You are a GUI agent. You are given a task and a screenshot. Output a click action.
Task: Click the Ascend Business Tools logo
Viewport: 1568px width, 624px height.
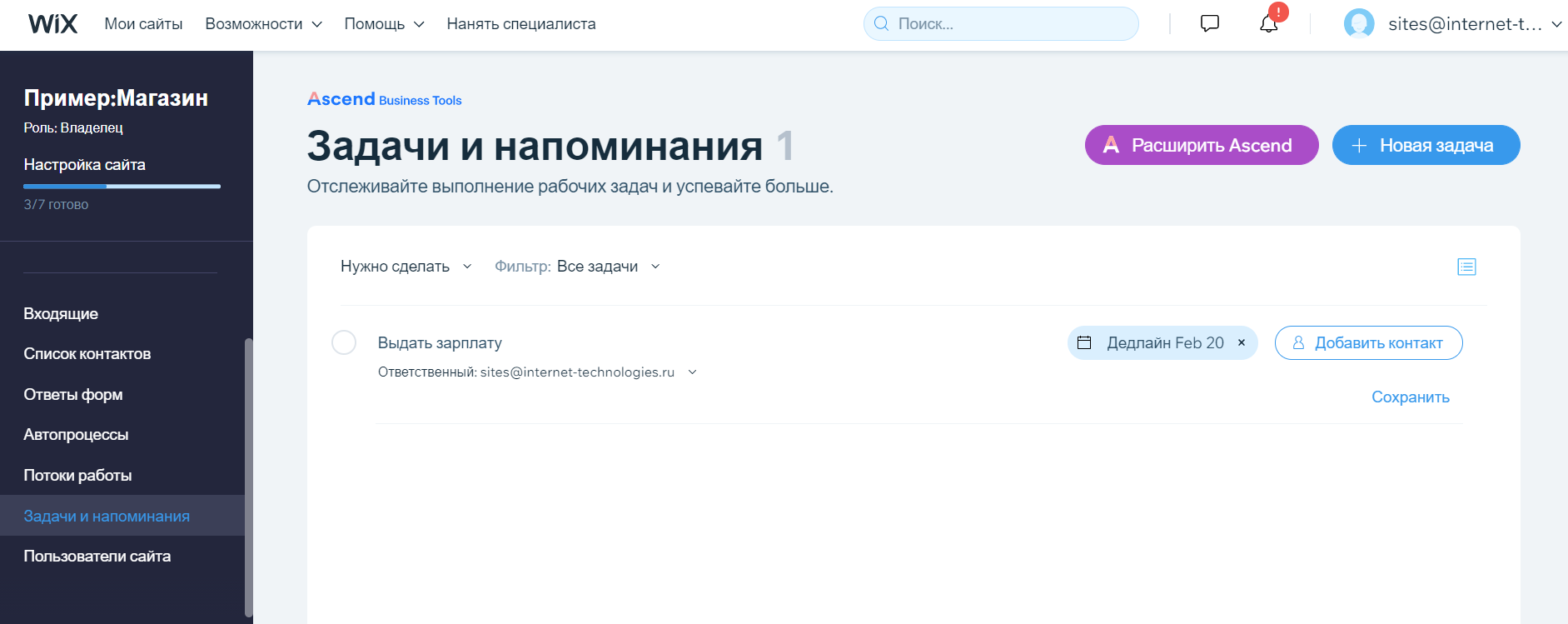click(x=384, y=99)
